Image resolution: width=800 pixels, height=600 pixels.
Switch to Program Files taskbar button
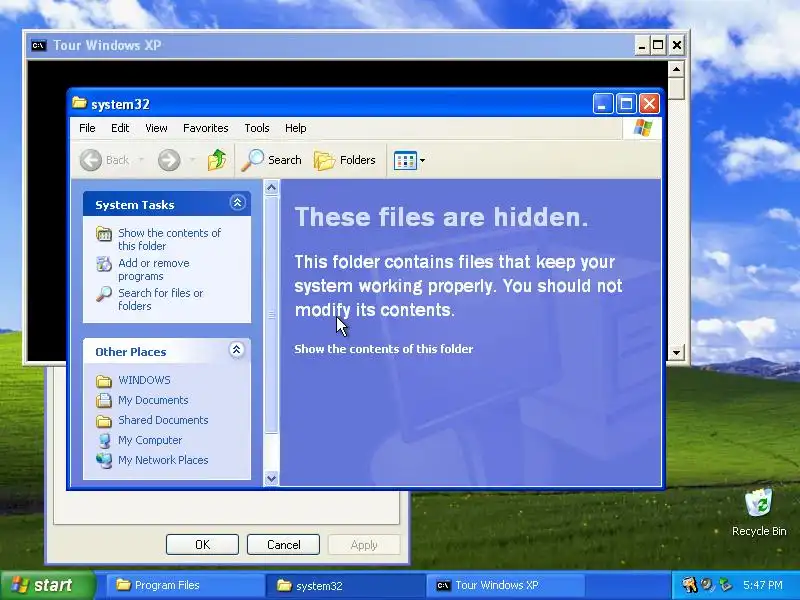(185, 585)
